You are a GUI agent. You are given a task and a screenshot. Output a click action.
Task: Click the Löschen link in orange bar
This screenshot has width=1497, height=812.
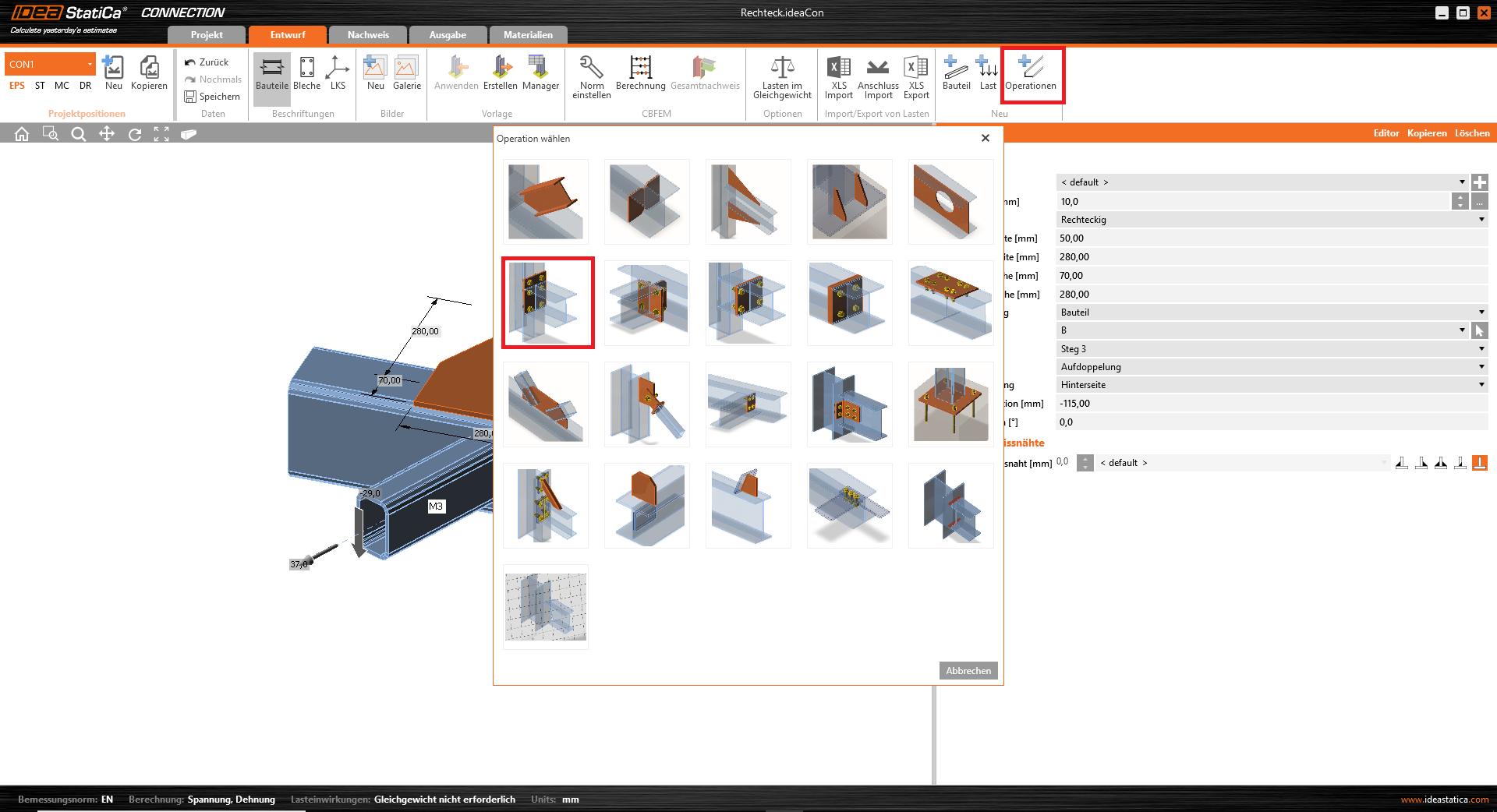(1471, 133)
